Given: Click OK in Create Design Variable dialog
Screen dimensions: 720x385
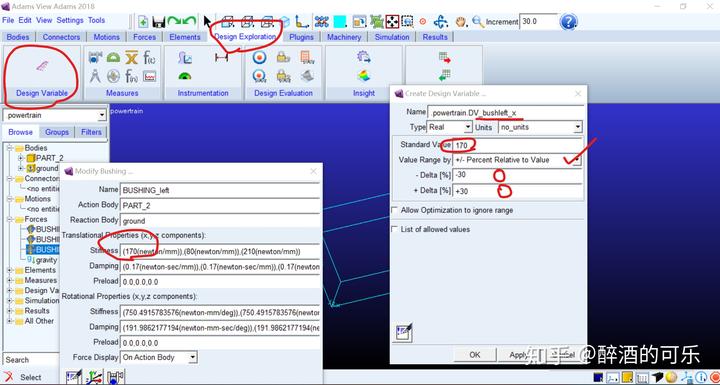Looking at the screenshot, I should click(475, 355).
